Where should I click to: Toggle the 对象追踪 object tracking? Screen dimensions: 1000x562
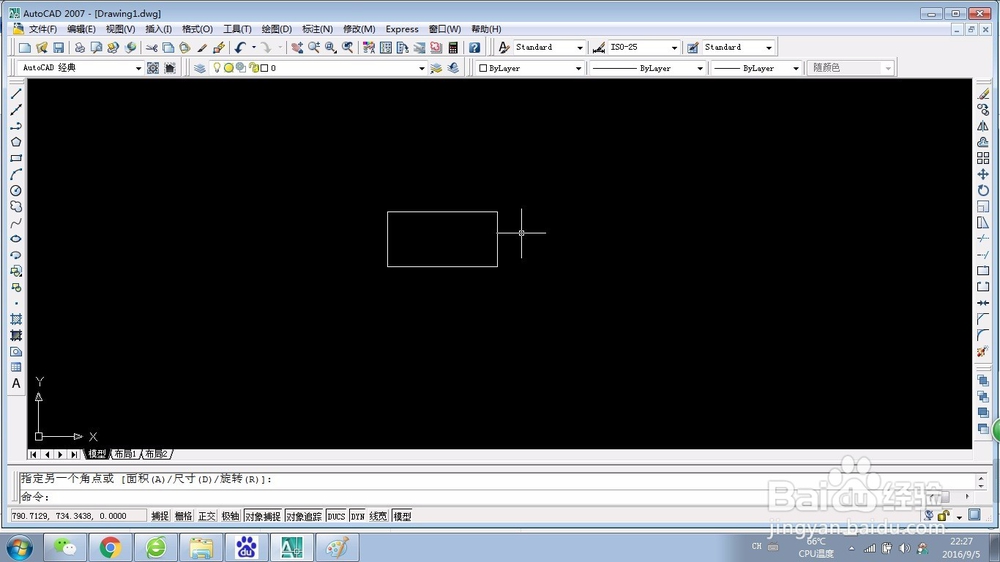[304, 516]
